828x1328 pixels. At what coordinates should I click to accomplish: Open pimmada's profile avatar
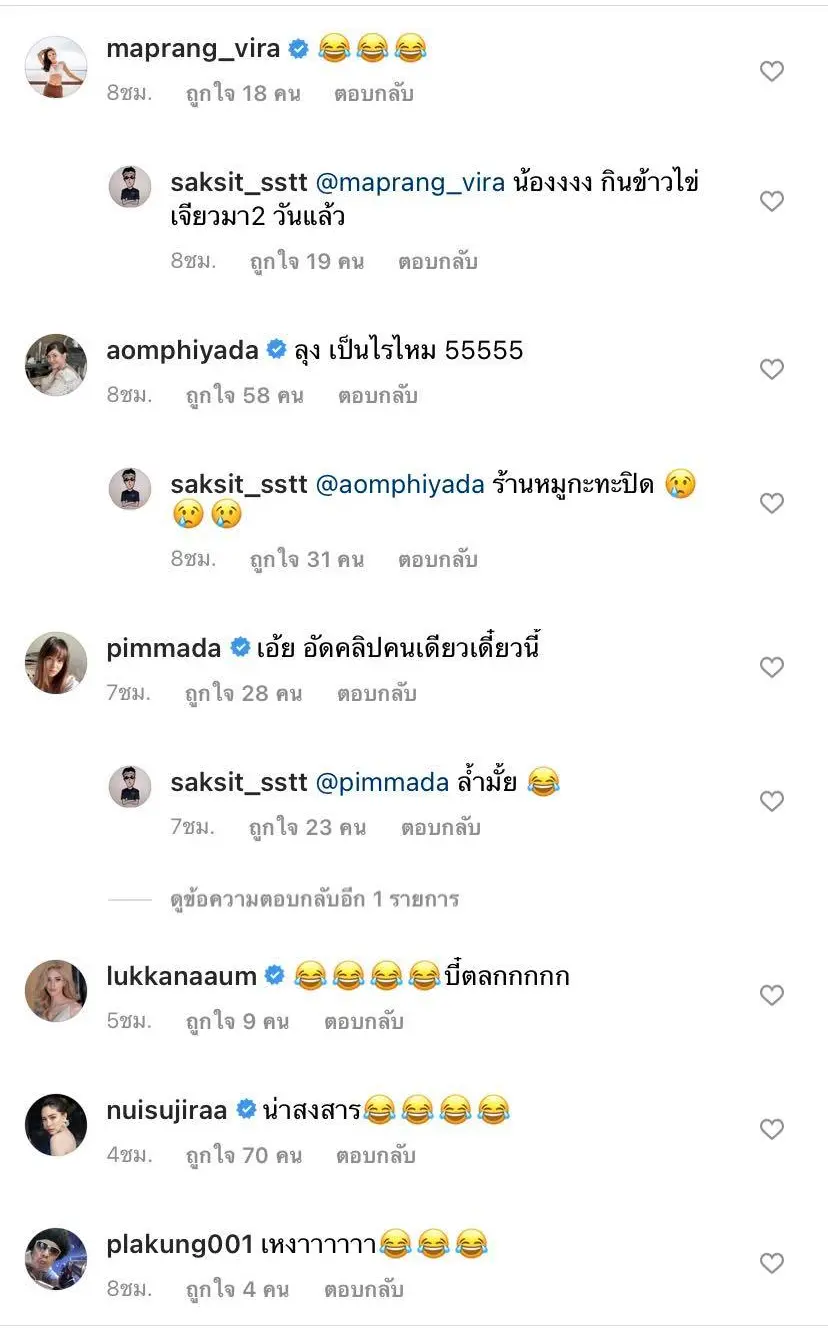(x=56, y=662)
